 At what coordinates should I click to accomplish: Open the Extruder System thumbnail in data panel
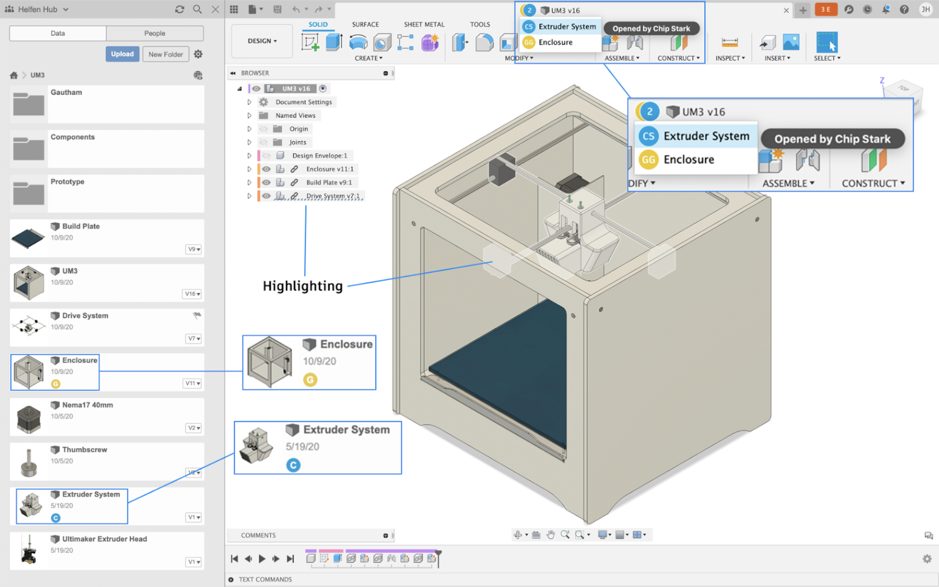(28, 505)
